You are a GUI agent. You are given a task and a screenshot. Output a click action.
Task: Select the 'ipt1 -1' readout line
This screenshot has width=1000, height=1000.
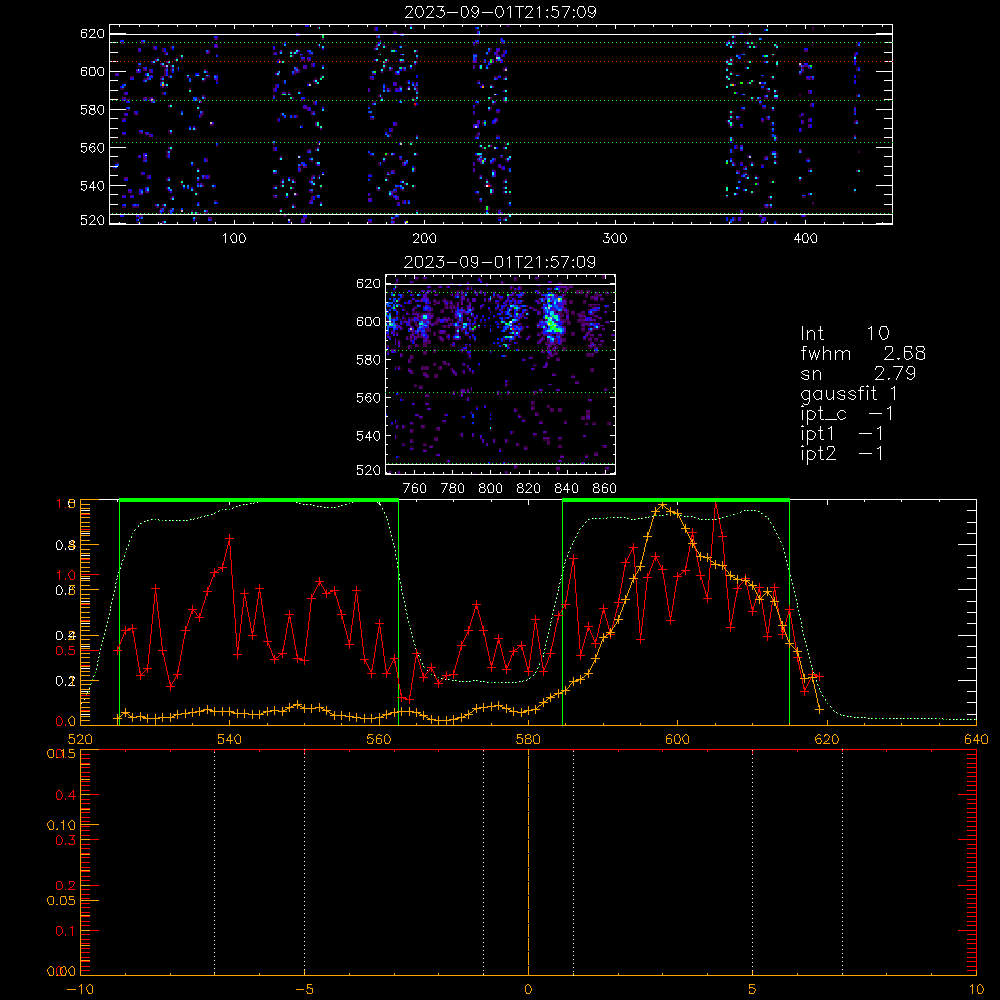[842, 434]
